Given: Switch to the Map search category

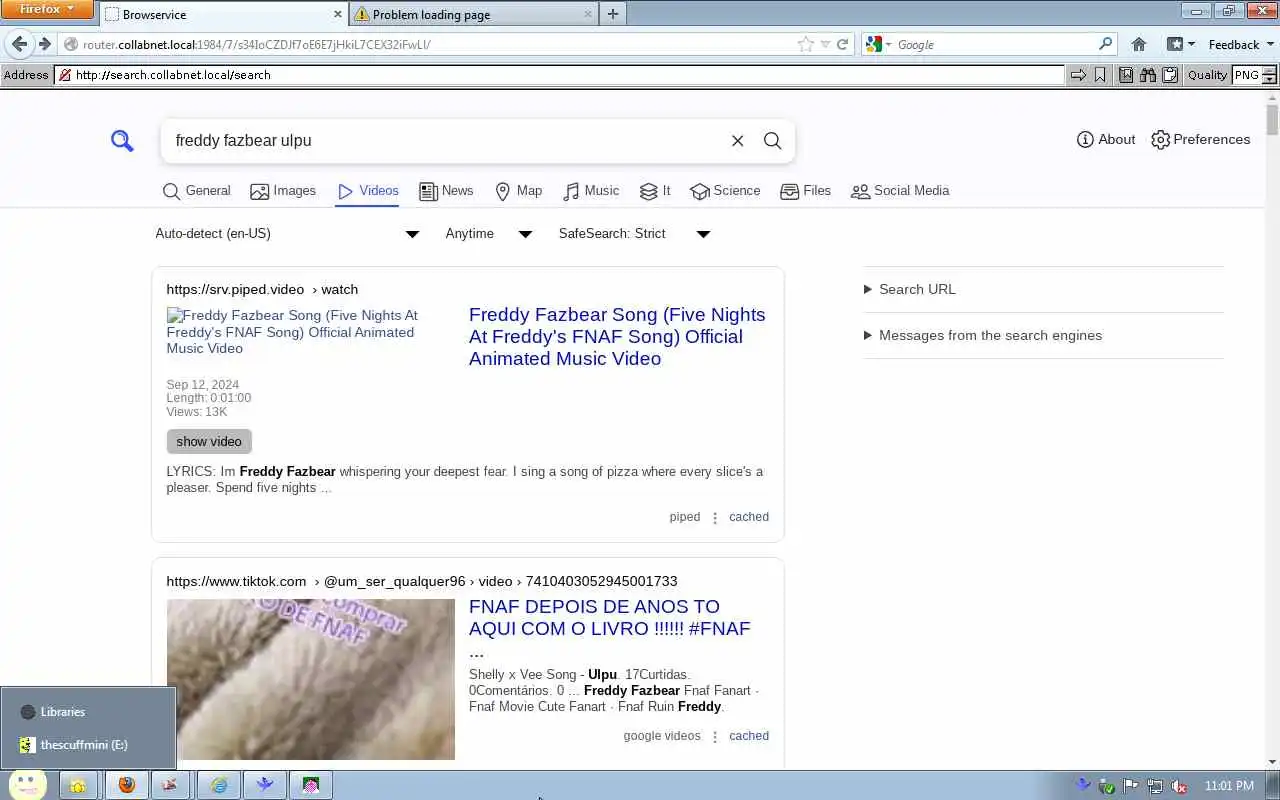Looking at the screenshot, I should coord(518,191).
